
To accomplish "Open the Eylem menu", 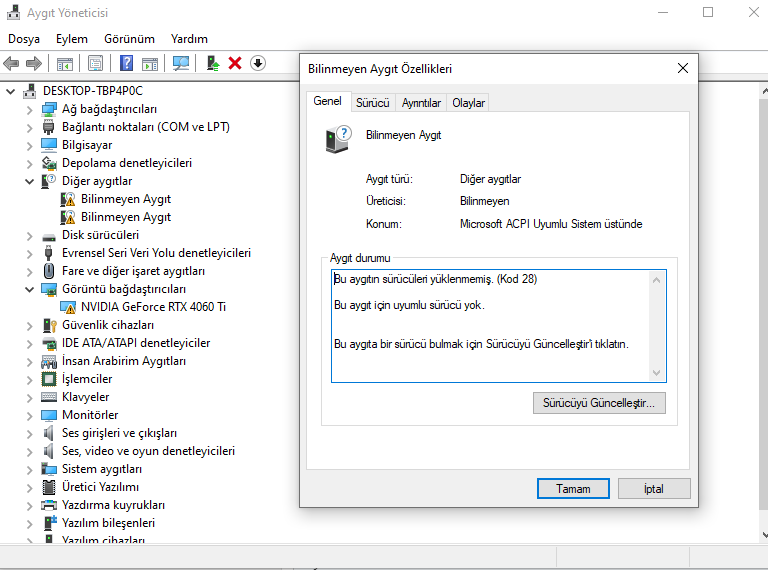I will tap(72, 39).
